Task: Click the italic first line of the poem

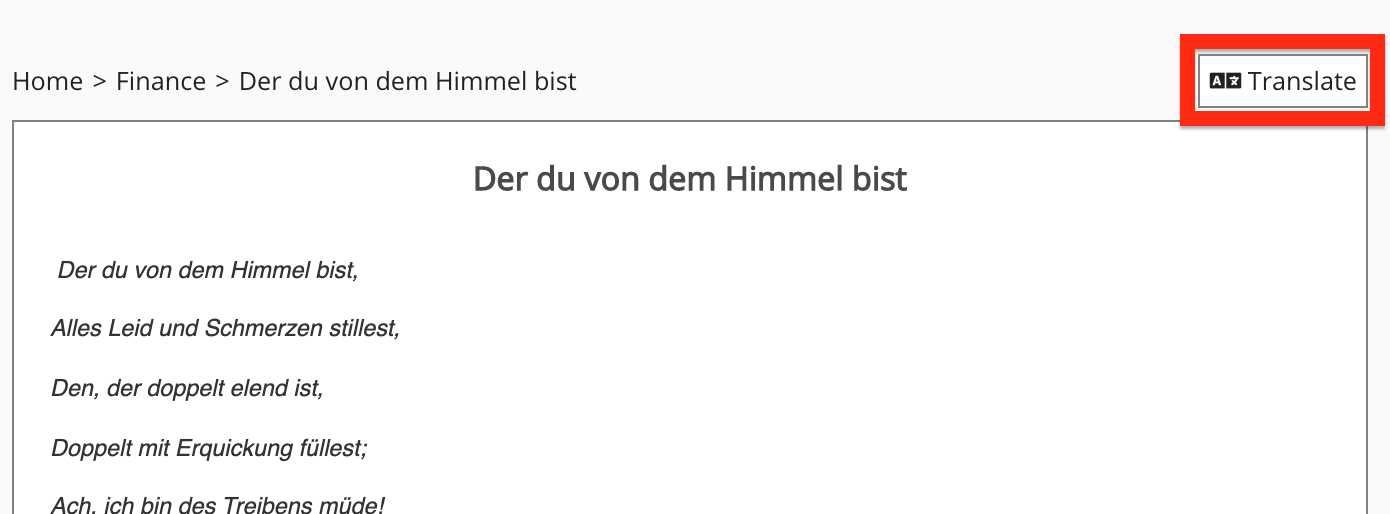Action: (207, 270)
